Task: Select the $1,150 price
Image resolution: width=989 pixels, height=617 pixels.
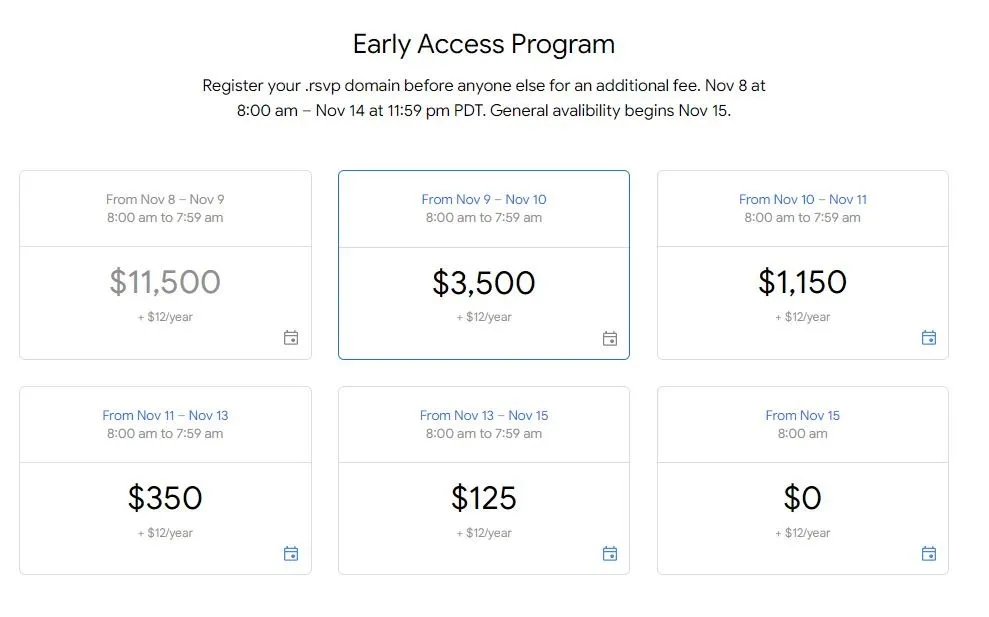Action: [803, 281]
